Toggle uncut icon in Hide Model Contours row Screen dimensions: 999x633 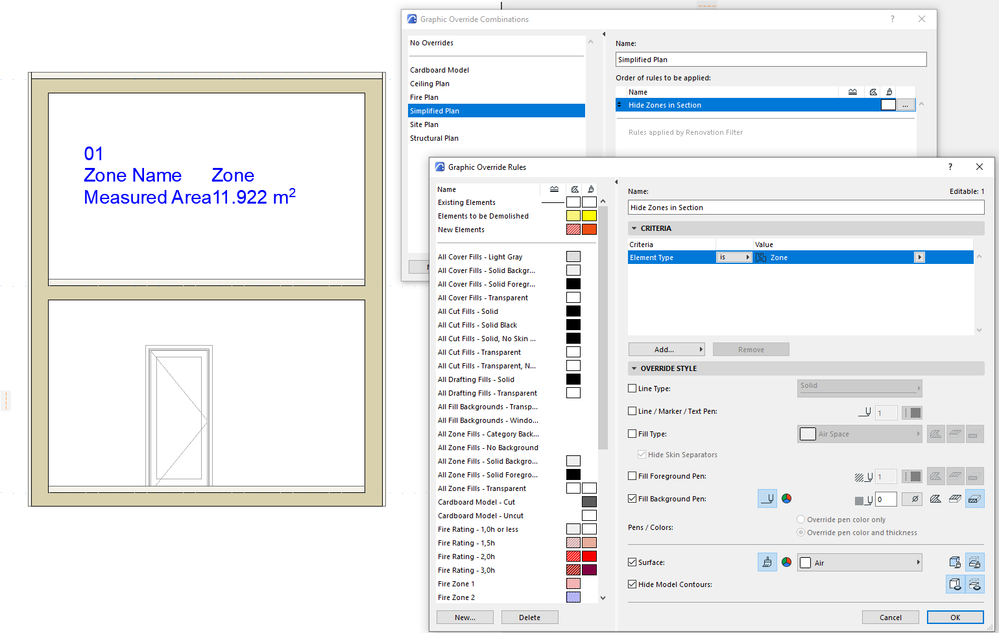pyautogui.click(x=954, y=584)
